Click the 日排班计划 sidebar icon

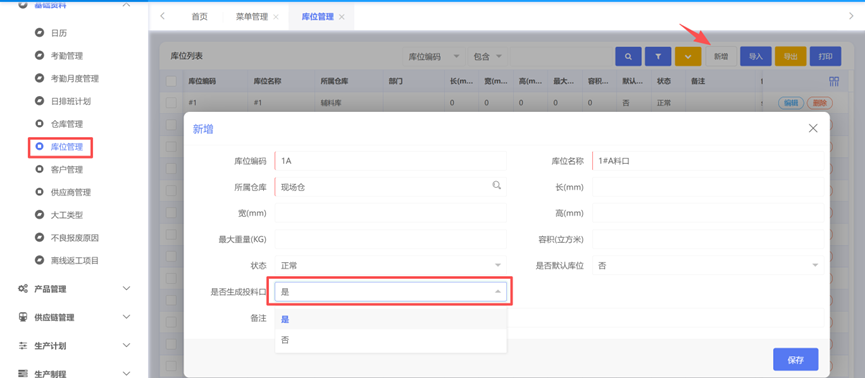(39, 101)
